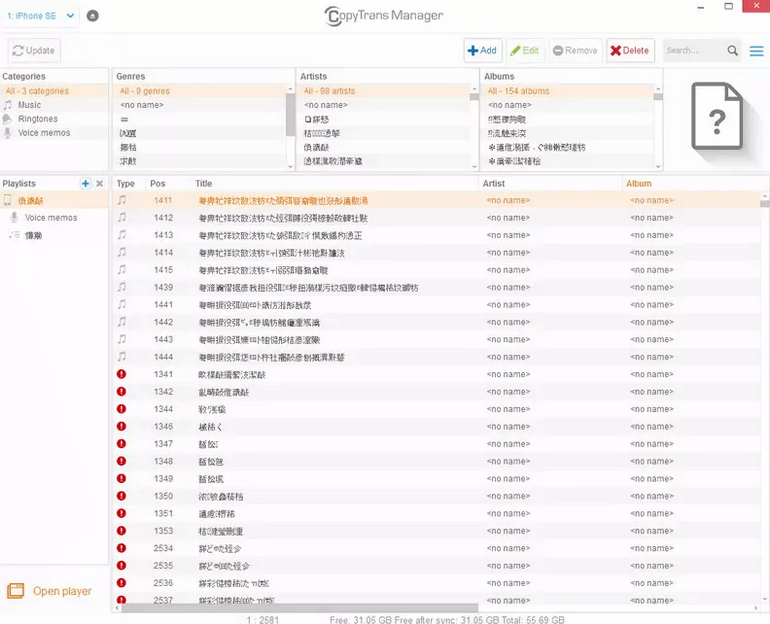770x624 pixels.
Task: Click the search magnifier icon
Action: 733,51
